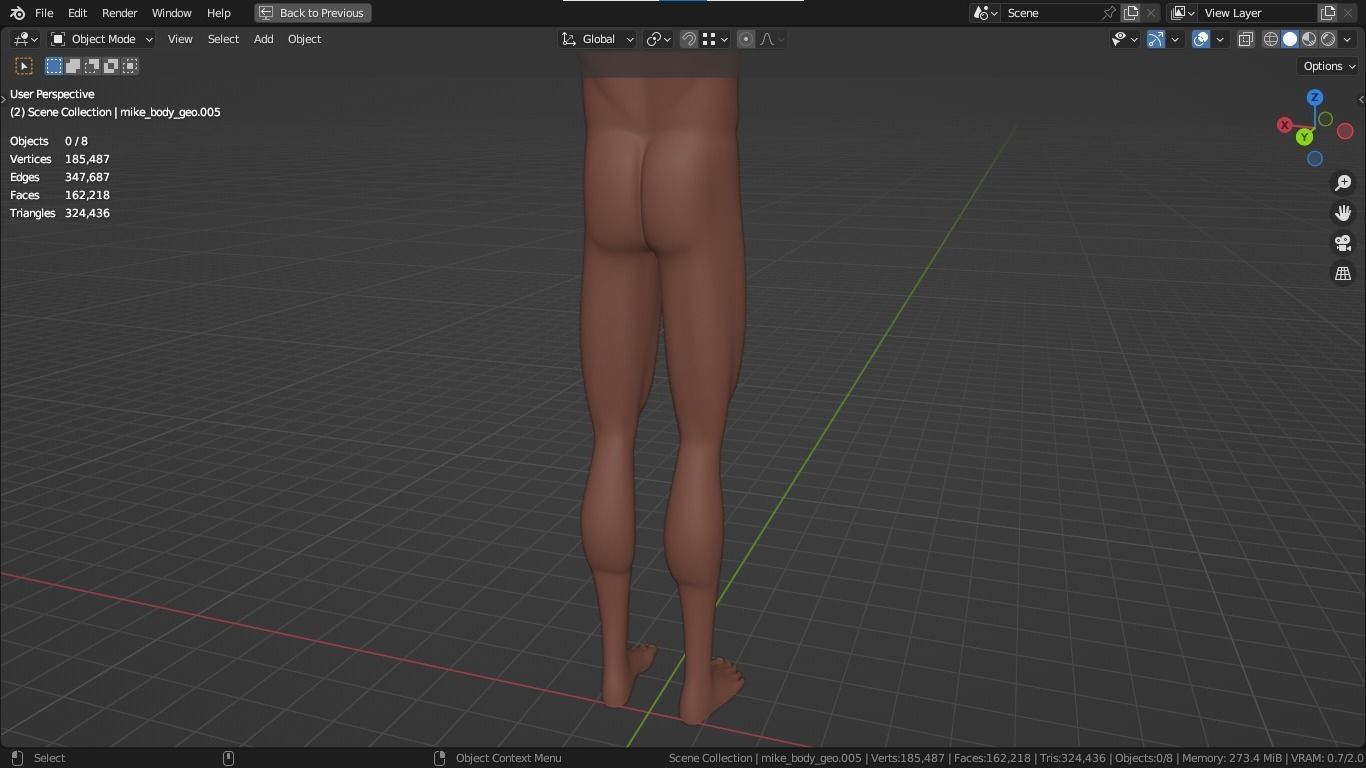Screen dimensions: 1366x768
Task: Switch perspective/orthographic with grid icon
Action: (x=1343, y=273)
